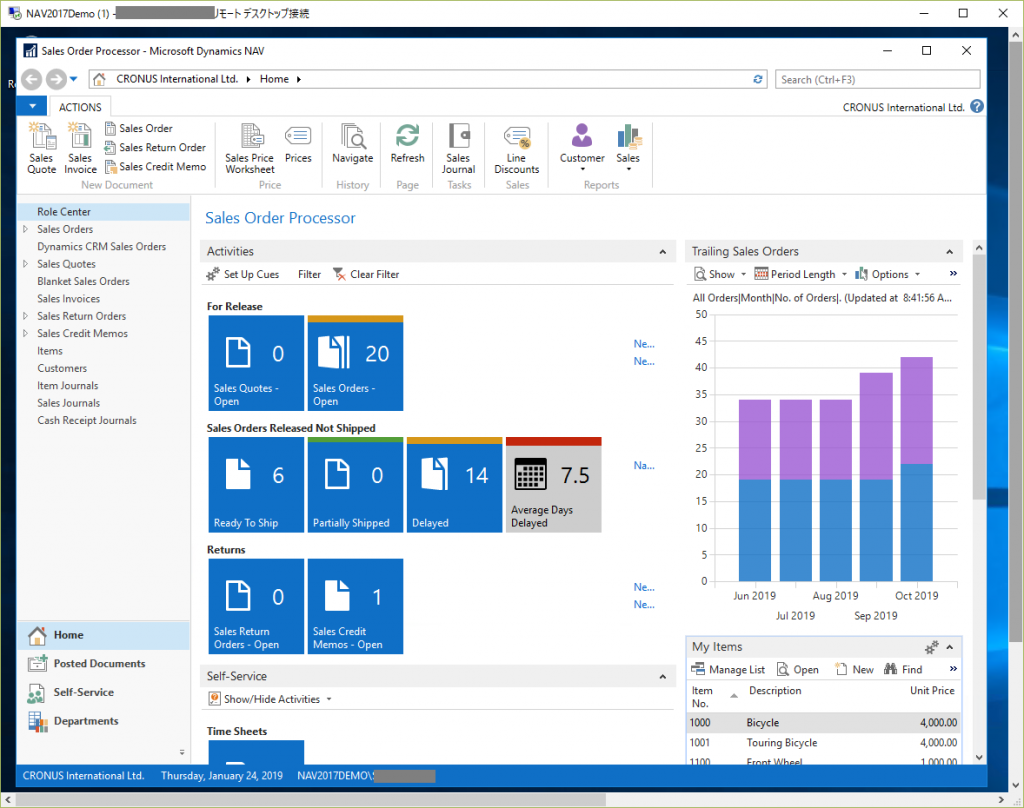Click the Filter button in Activities
The width and height of the screenshot is (1024, 808).
(310, 274)
